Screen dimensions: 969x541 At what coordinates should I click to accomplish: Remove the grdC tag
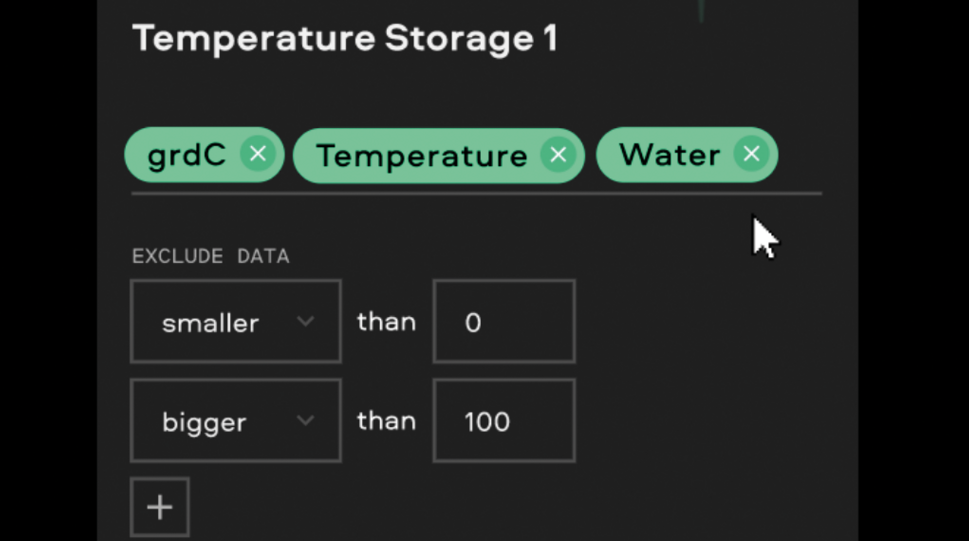pyautogui.click(x=258, y=154)
